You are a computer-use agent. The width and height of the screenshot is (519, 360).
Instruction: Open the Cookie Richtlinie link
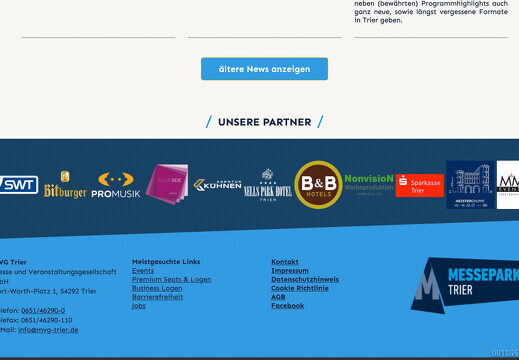coord(300,288)
